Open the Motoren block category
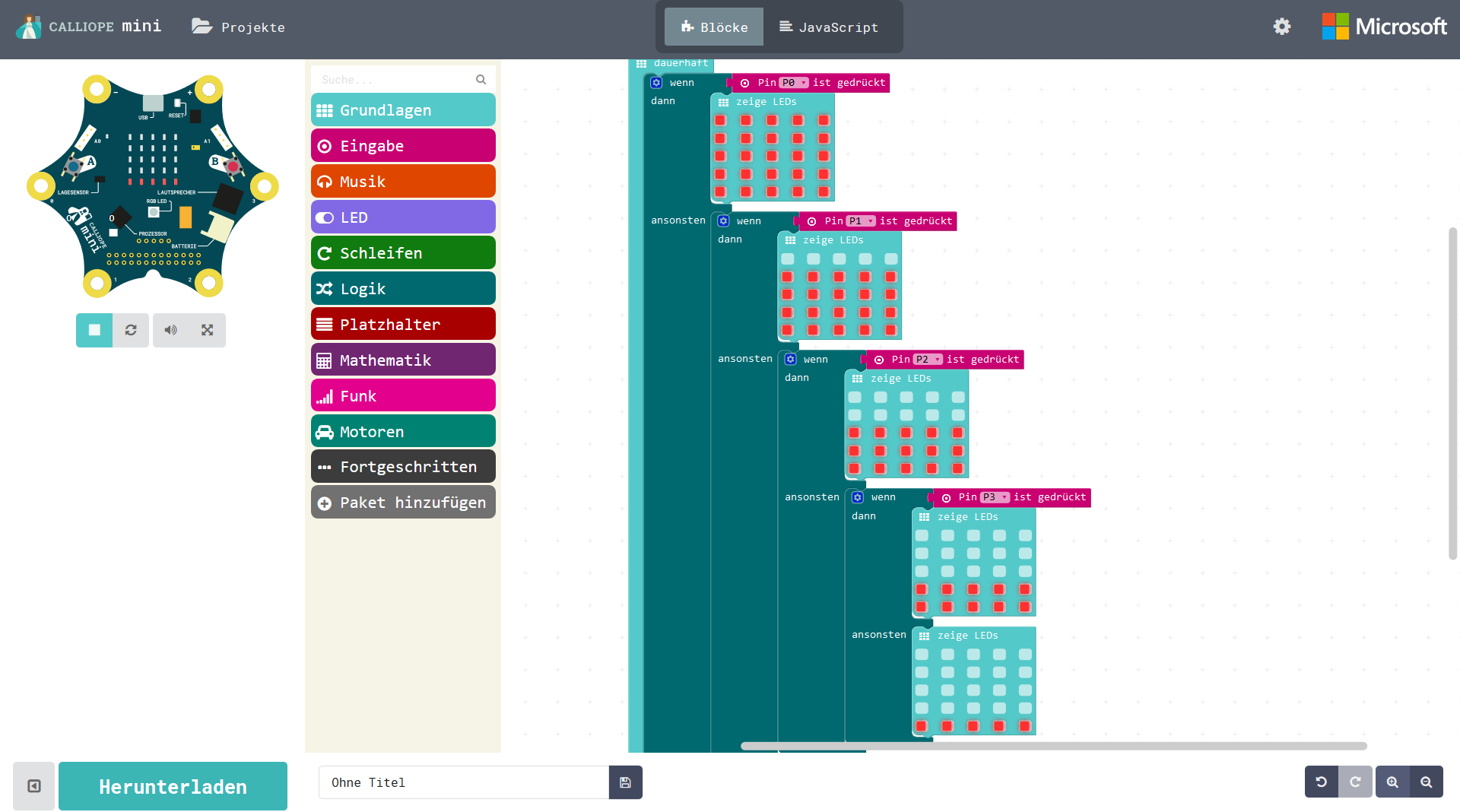 [x=403, y=432]
